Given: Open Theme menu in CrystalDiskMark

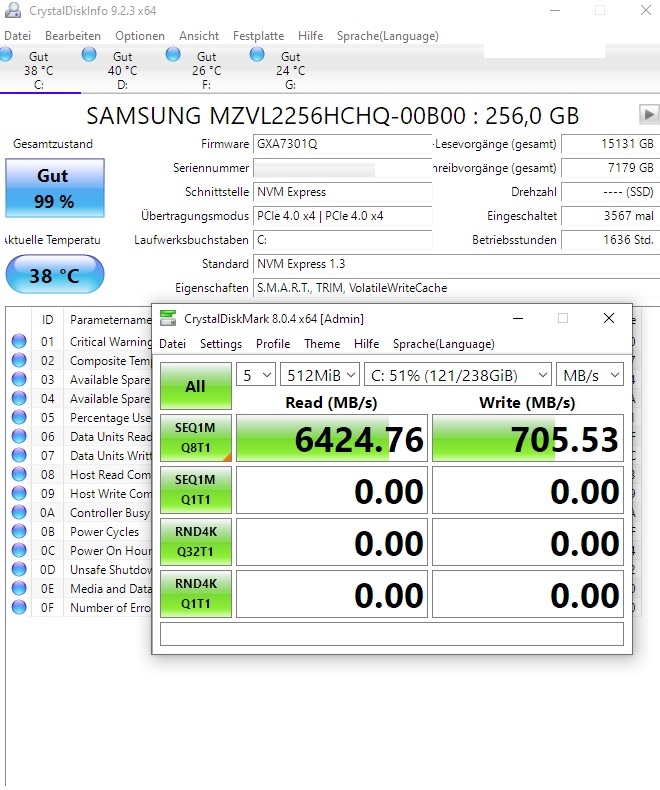Looking at the screenshot, I should click(322, 344).
